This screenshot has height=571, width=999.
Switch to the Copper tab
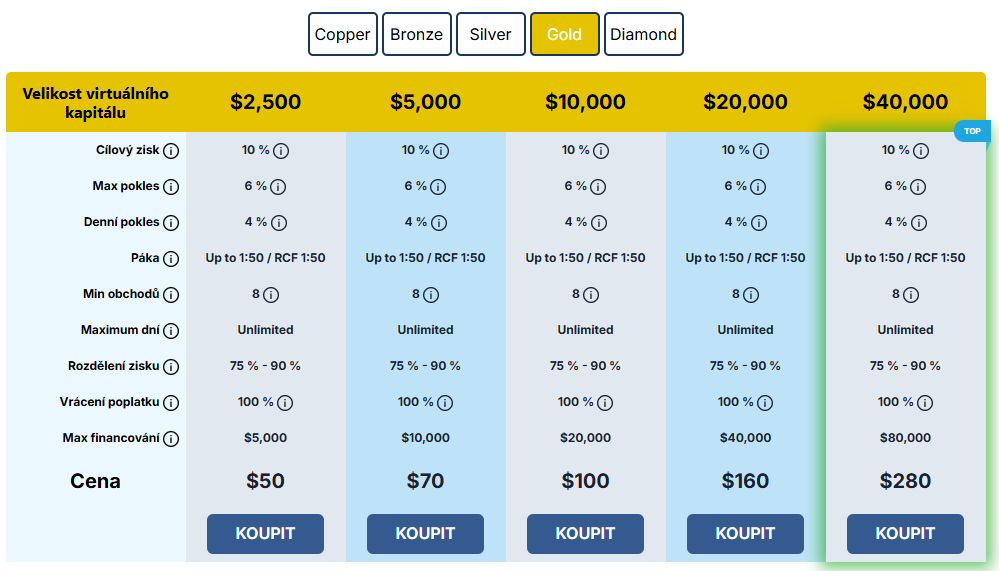(x=342, y=34)
